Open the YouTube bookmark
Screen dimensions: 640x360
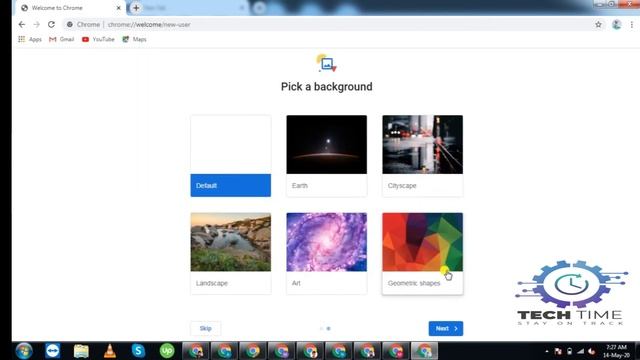pyautogui.click(x=98, y=39)
